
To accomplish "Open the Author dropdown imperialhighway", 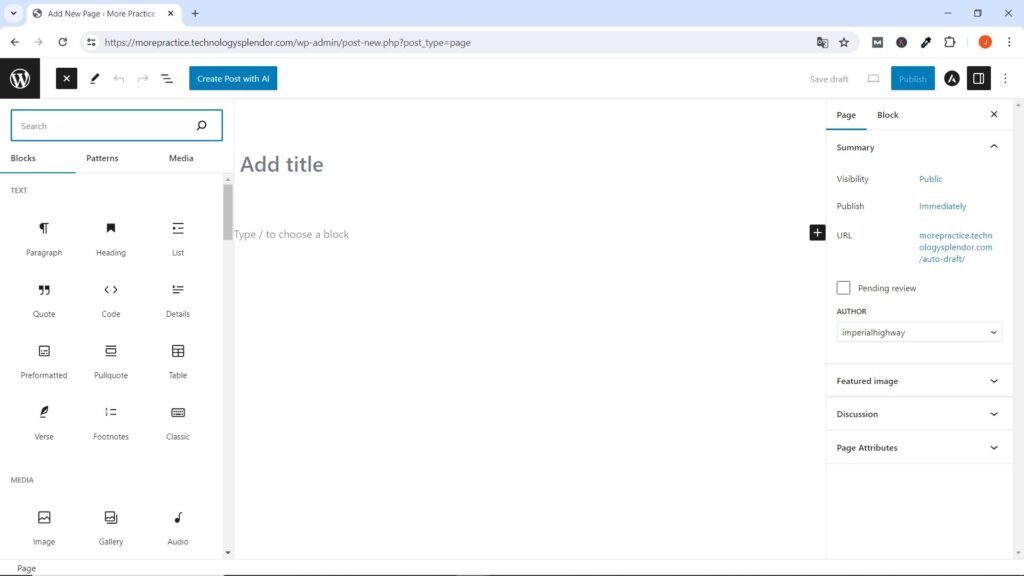I will pyautogui.click(x=919, y=332).
